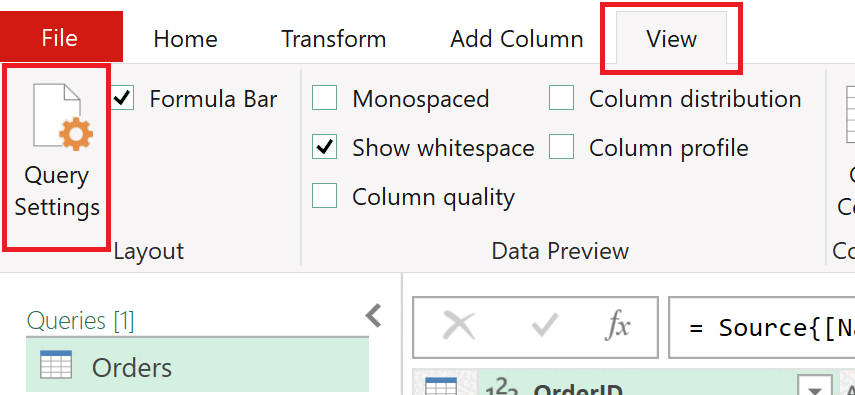Enable Column distribution checkbox

point(562,99)
